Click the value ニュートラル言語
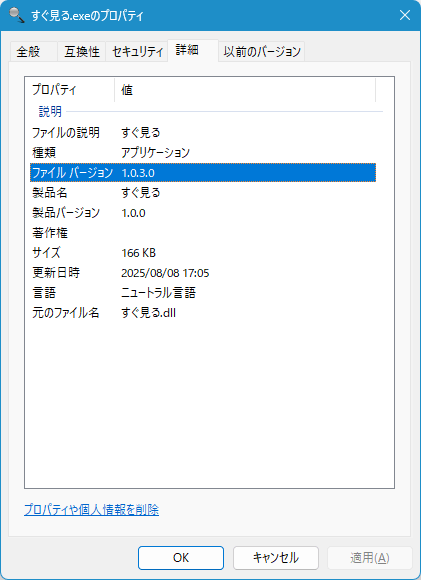 [158, 293]
